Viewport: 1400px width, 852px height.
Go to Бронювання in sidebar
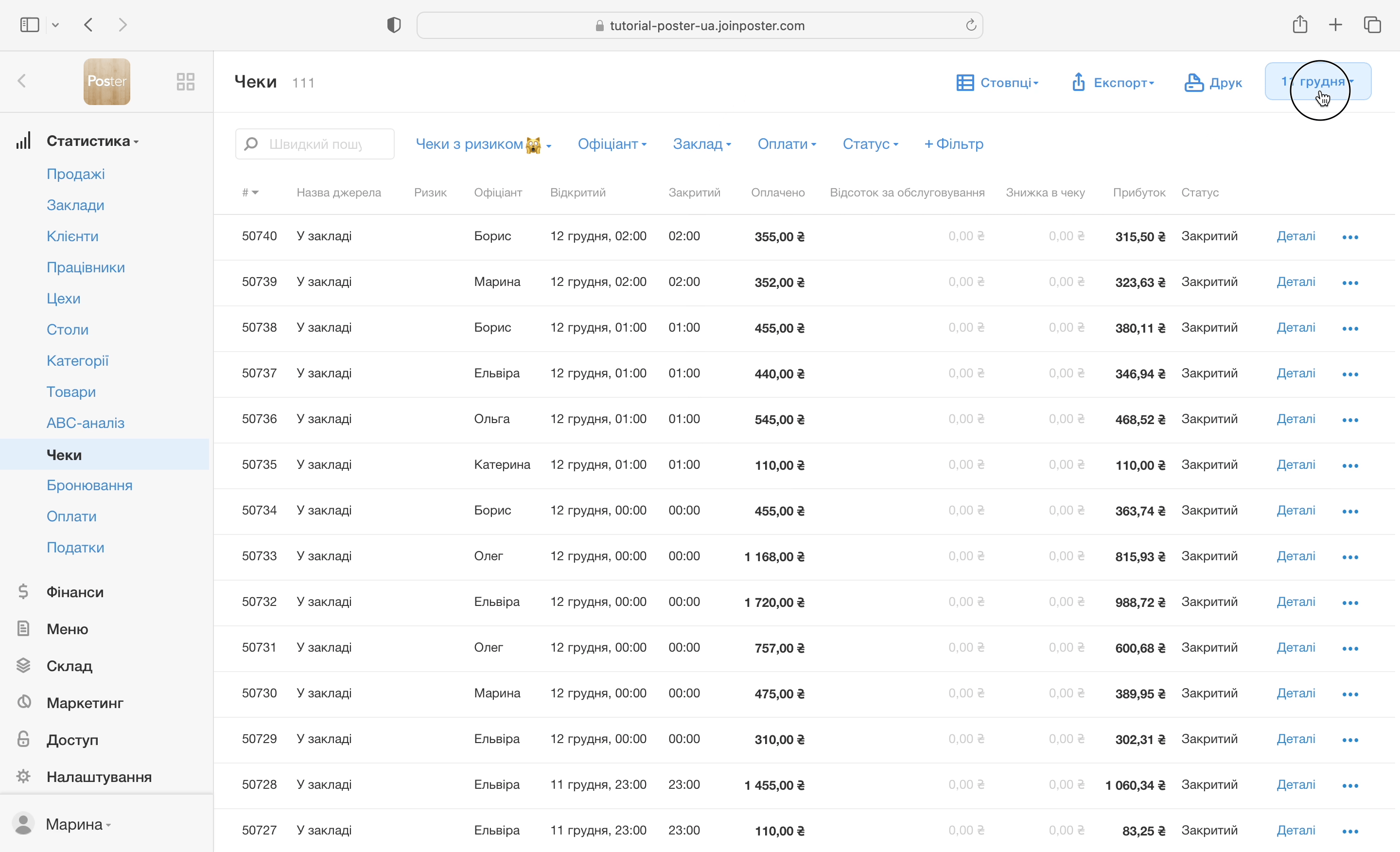(89, 485)
